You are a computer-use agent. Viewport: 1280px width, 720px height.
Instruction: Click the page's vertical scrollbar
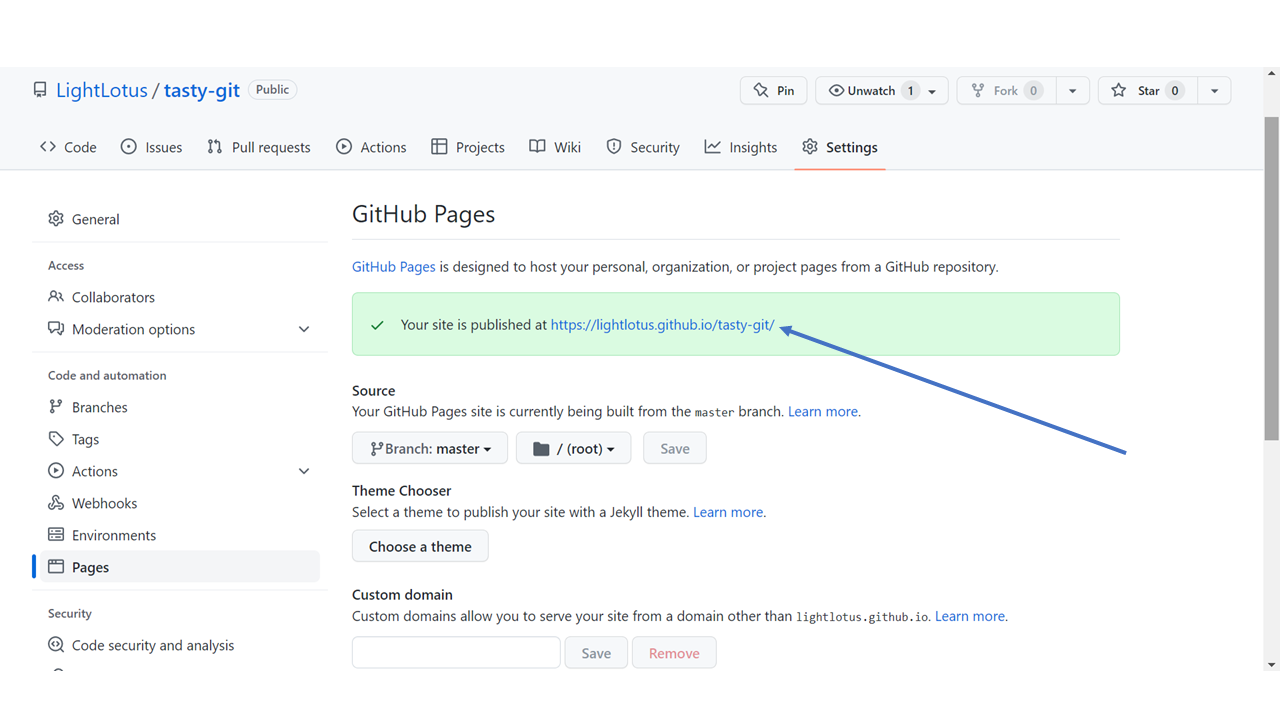pos(1272,278)
